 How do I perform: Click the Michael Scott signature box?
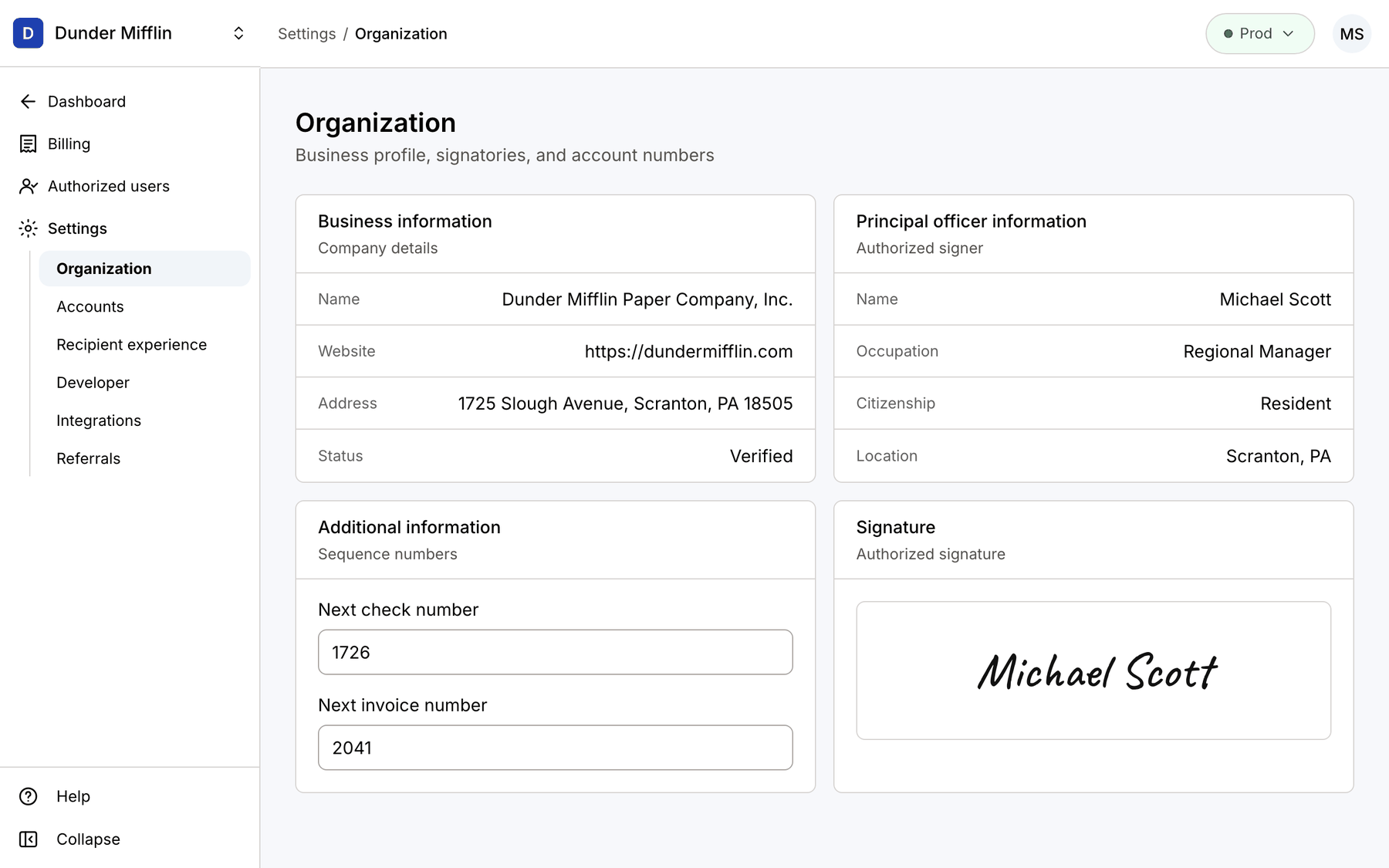pos(1093,670)
